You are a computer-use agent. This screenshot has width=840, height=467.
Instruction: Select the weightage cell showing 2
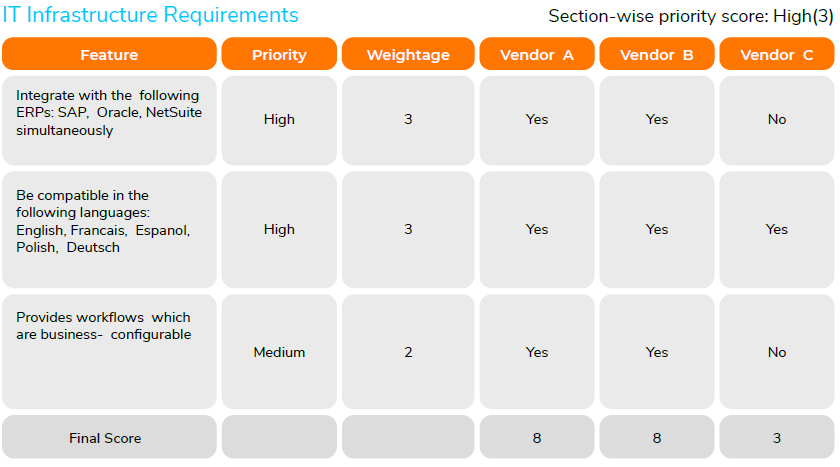coord(408,352)
